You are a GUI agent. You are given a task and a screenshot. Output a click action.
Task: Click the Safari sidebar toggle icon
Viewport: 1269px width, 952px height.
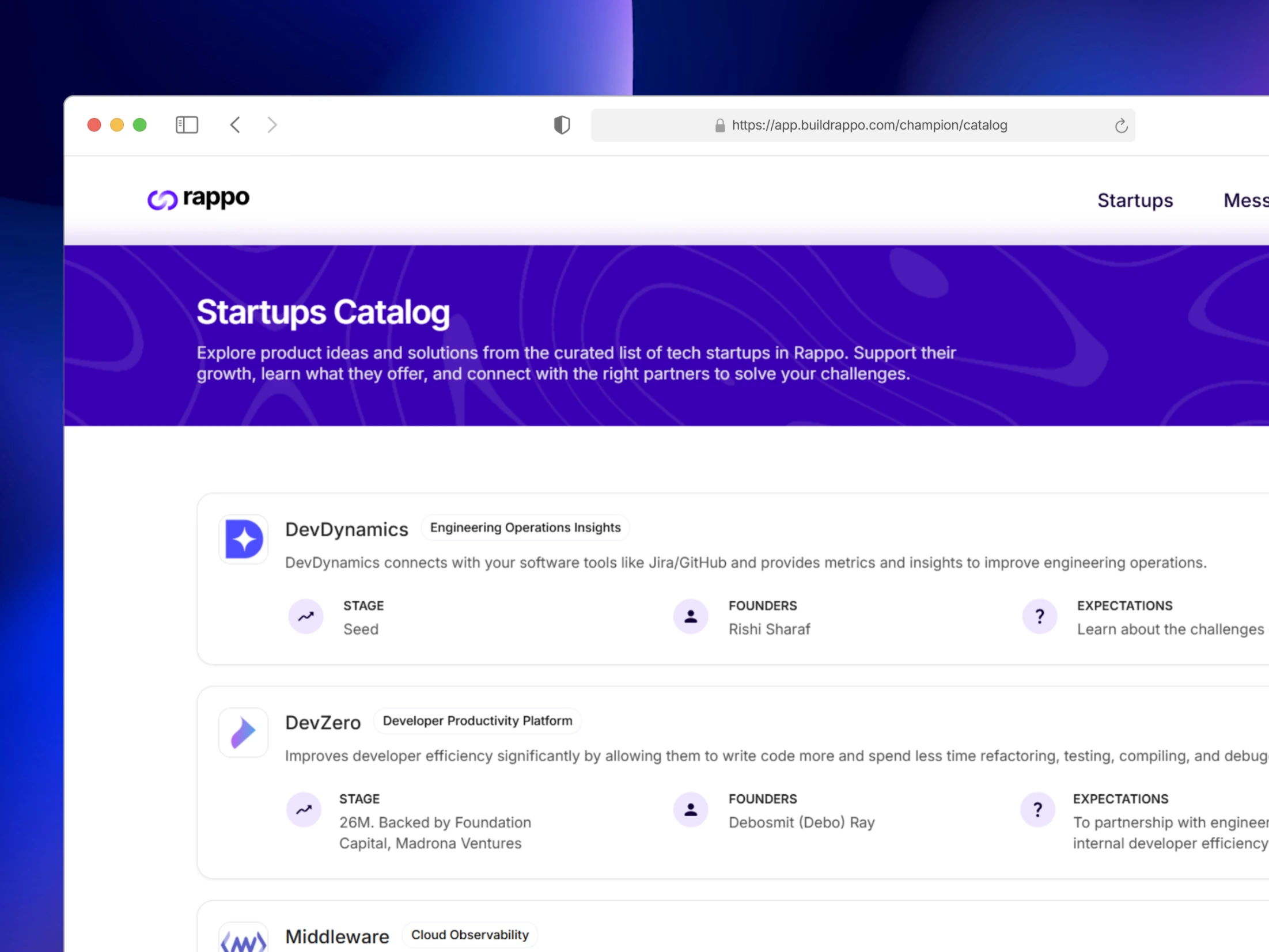[187, 125]
